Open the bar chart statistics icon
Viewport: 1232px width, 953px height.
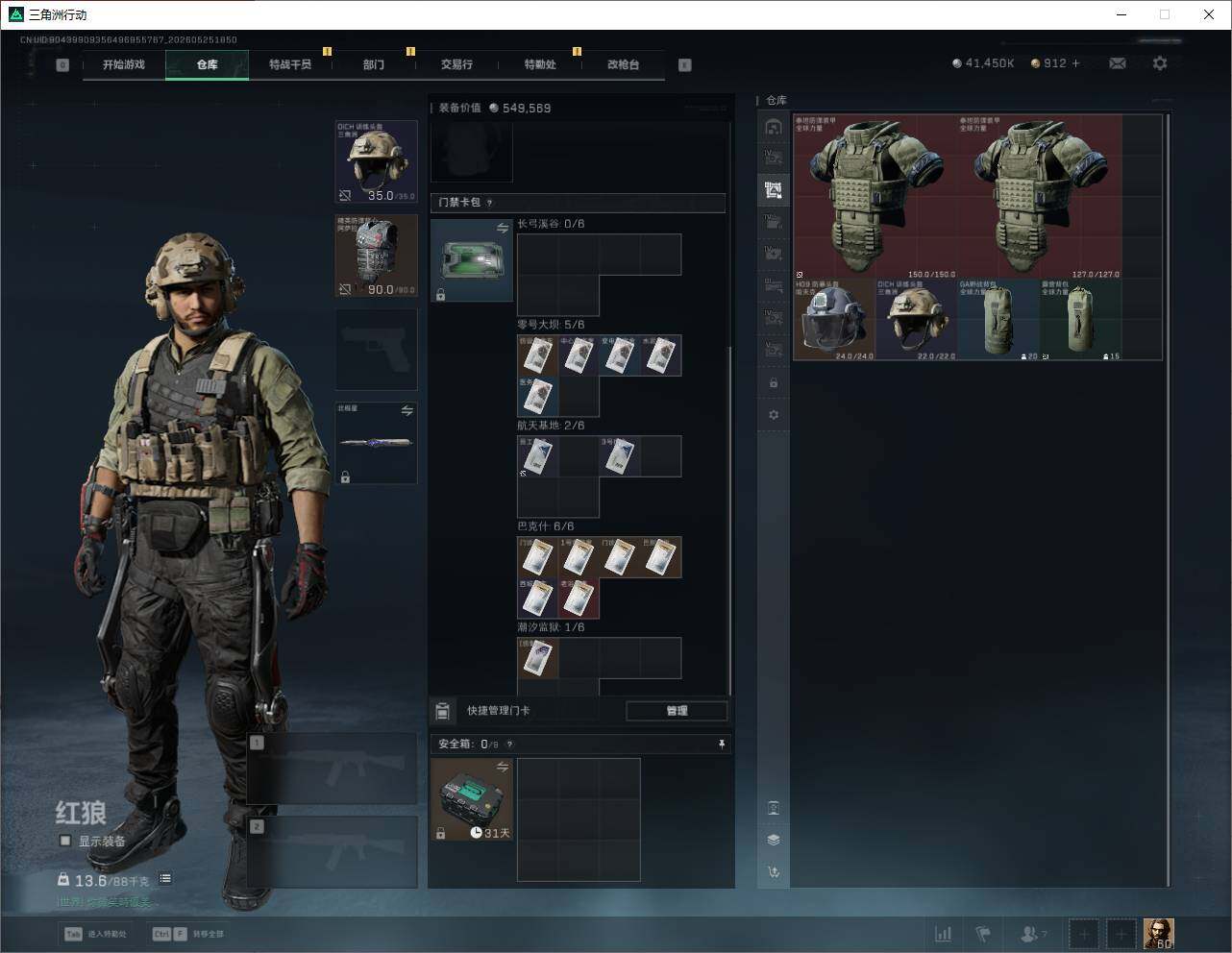[x=944, y=934]
